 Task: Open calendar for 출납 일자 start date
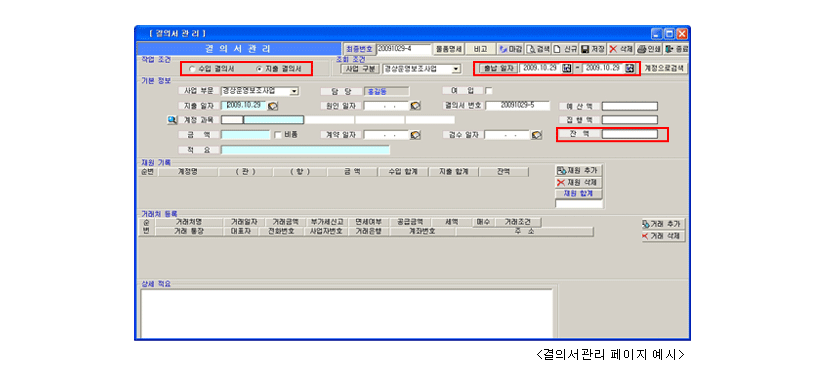(x=567, y=68)
